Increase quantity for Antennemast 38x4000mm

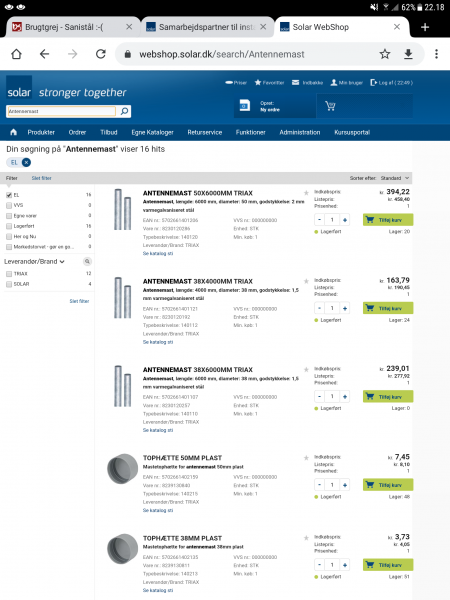coord(345,308)
